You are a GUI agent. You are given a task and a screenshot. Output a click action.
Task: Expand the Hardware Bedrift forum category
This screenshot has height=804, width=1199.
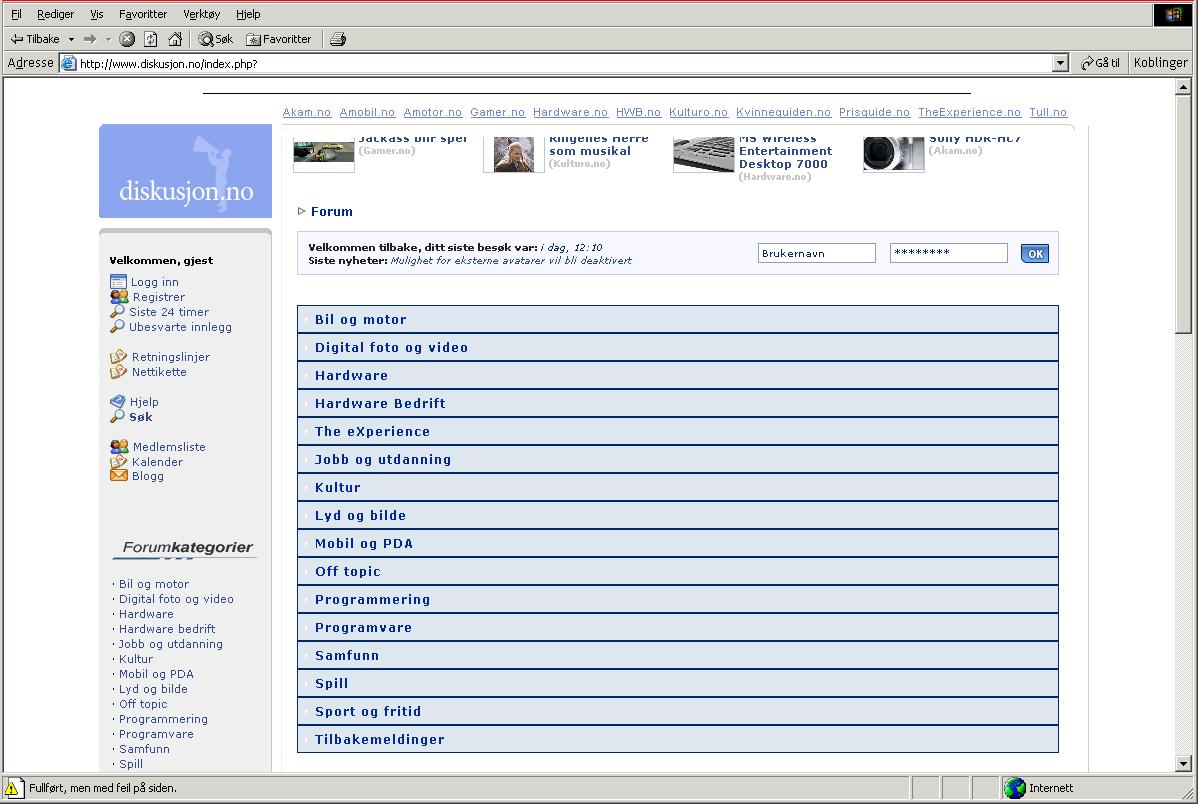[677, 403]
